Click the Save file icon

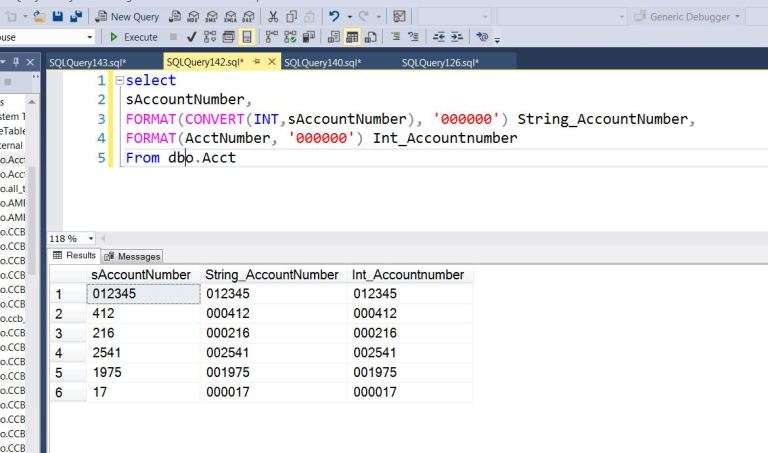tap(57, 16)
